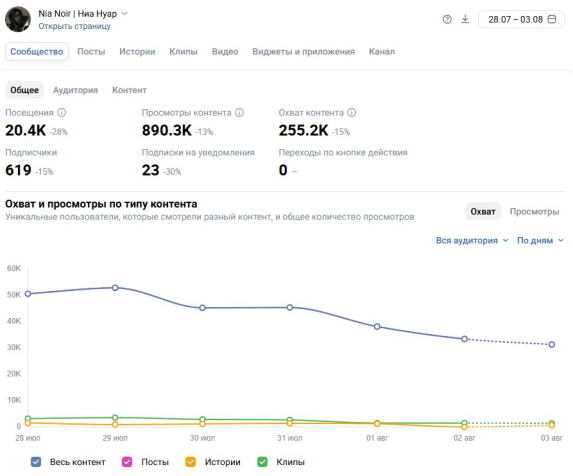This screenshot has height=476, width=573.
Task: Click info icon beside Просмотры контента
Action: [239, 113]
